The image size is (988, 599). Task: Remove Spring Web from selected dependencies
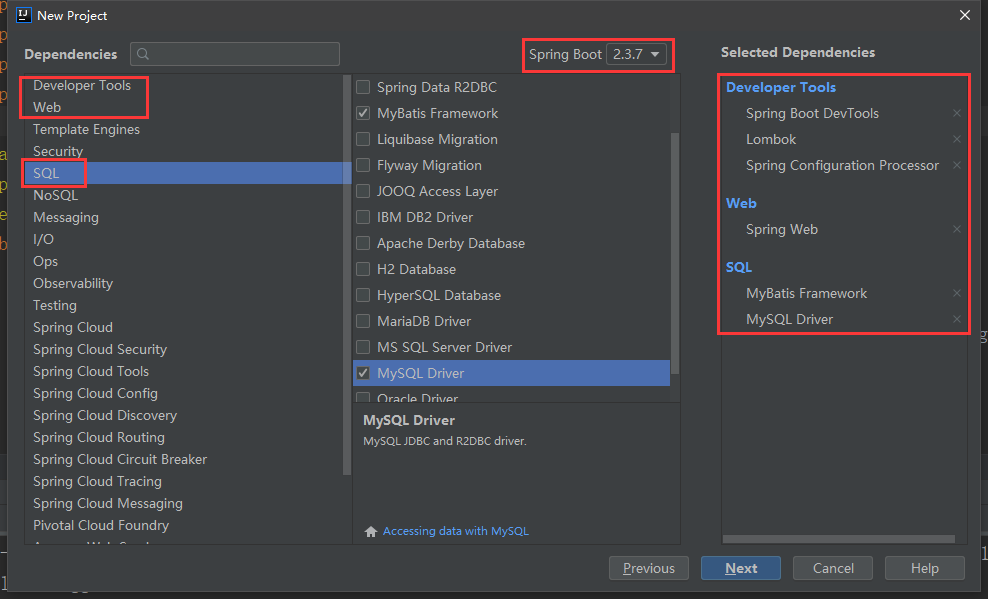pos(956,229)
